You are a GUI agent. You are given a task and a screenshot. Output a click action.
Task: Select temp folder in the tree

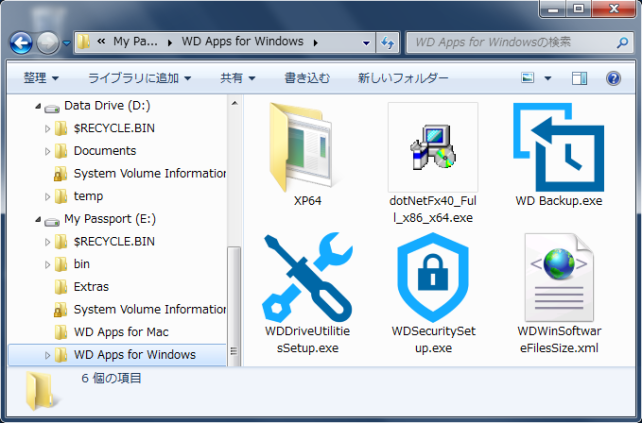click(88, 197)
